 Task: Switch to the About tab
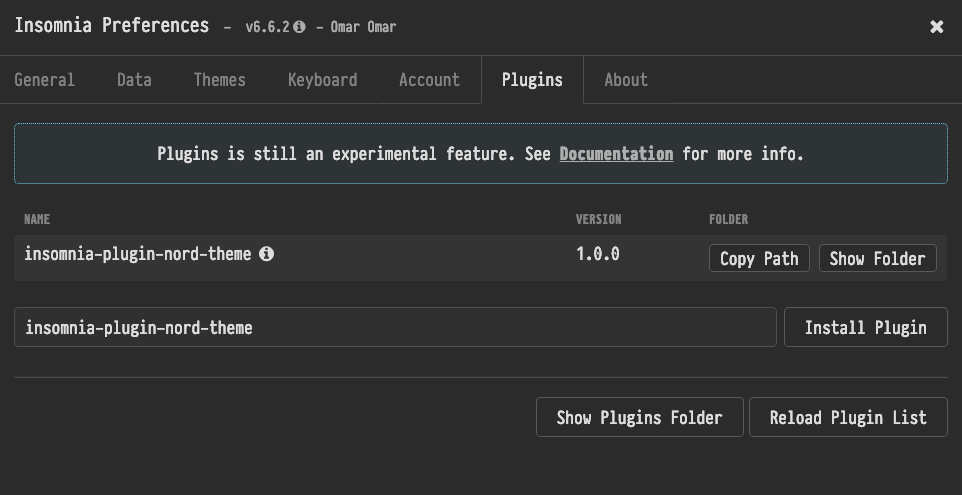626,80
